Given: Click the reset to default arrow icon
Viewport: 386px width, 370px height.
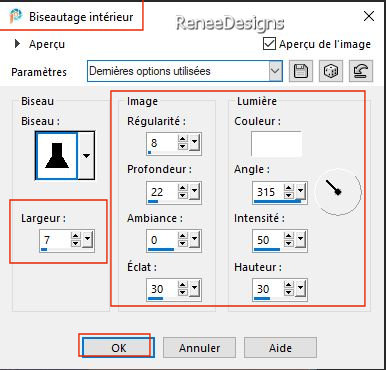Looking at the screenshot, I should (361, 71).
